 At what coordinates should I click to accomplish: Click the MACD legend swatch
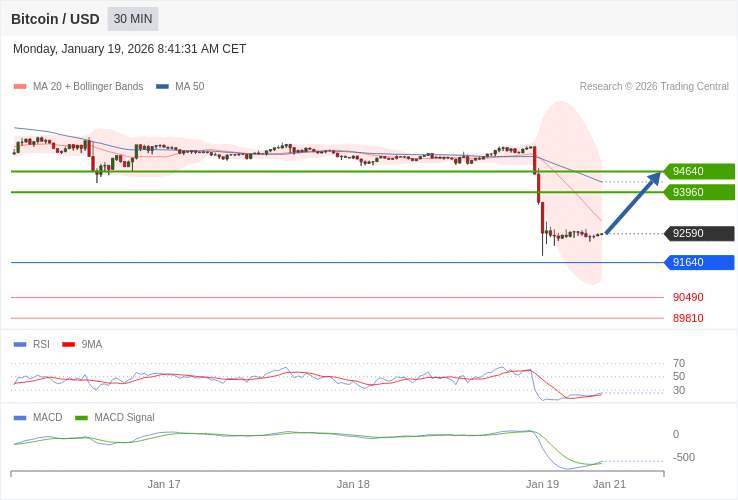point(20,418)
